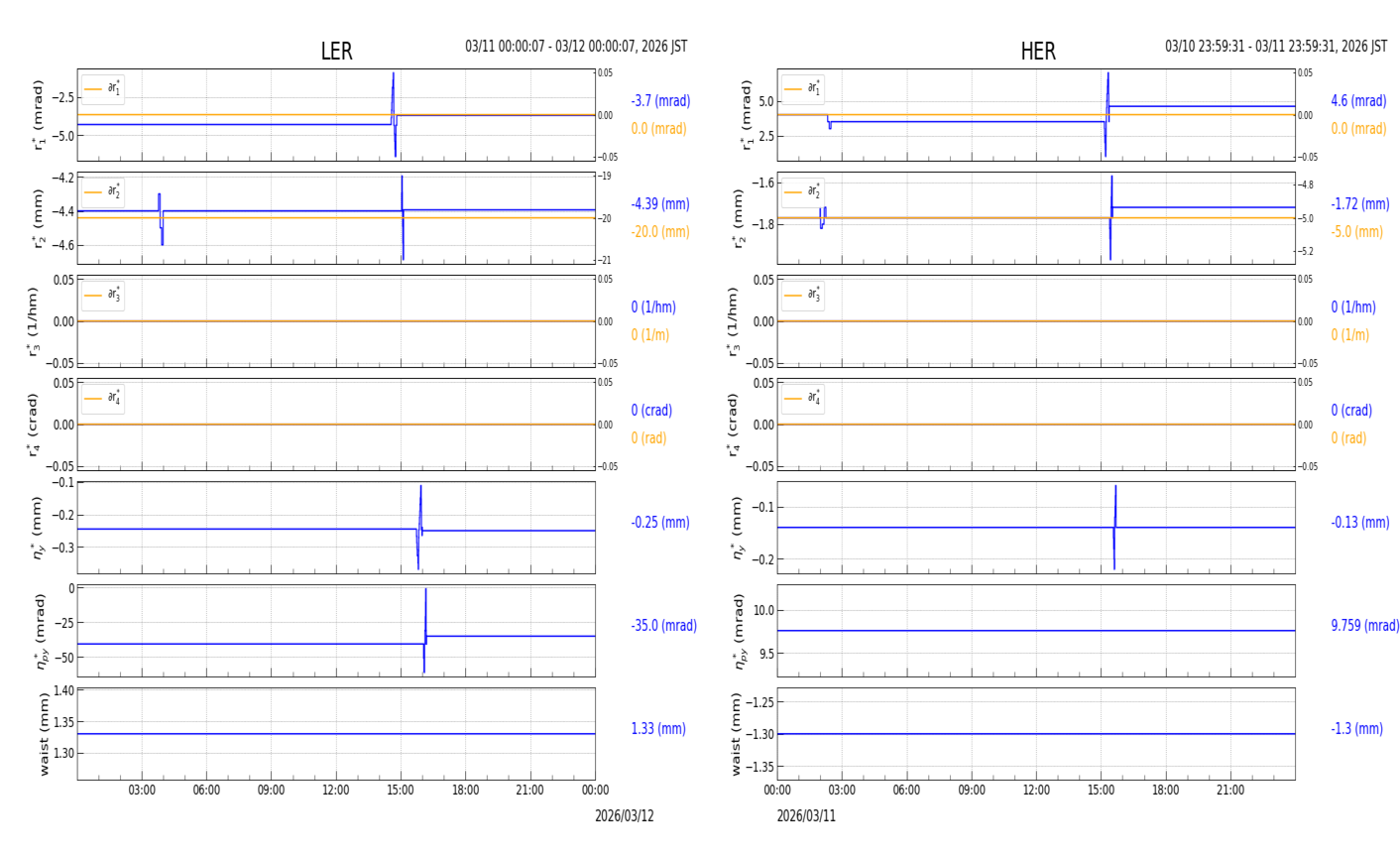This screenshot has height=857, width=1400.
Task: Click the -35.0 (mrad) value
Action: [x=663, y=626]
